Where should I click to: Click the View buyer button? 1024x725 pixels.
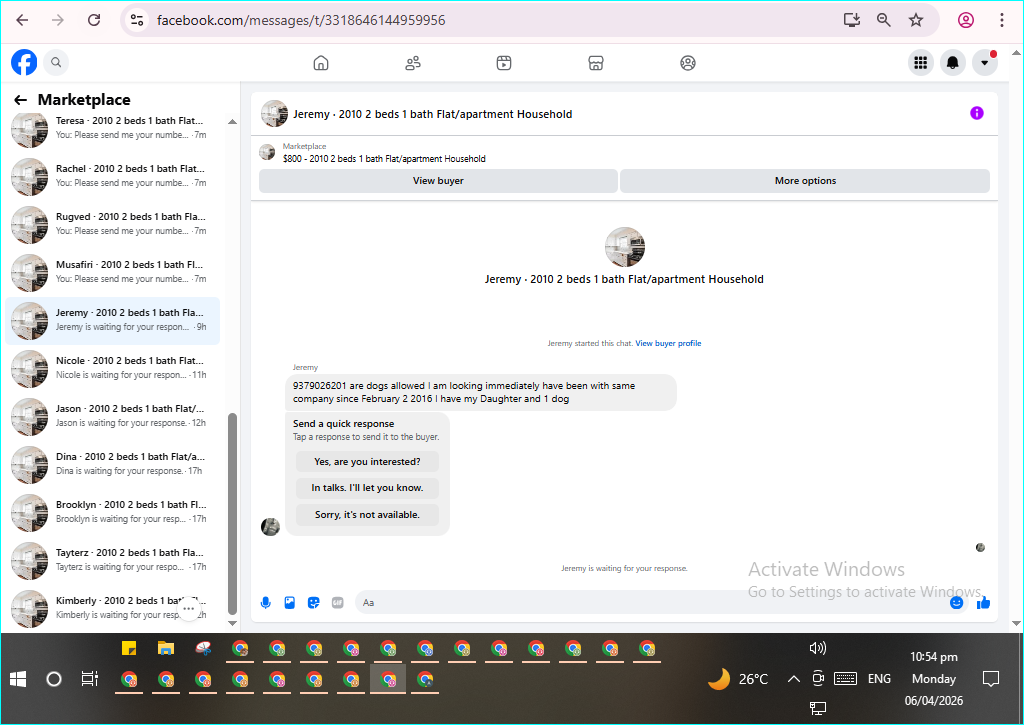[438, 181]
